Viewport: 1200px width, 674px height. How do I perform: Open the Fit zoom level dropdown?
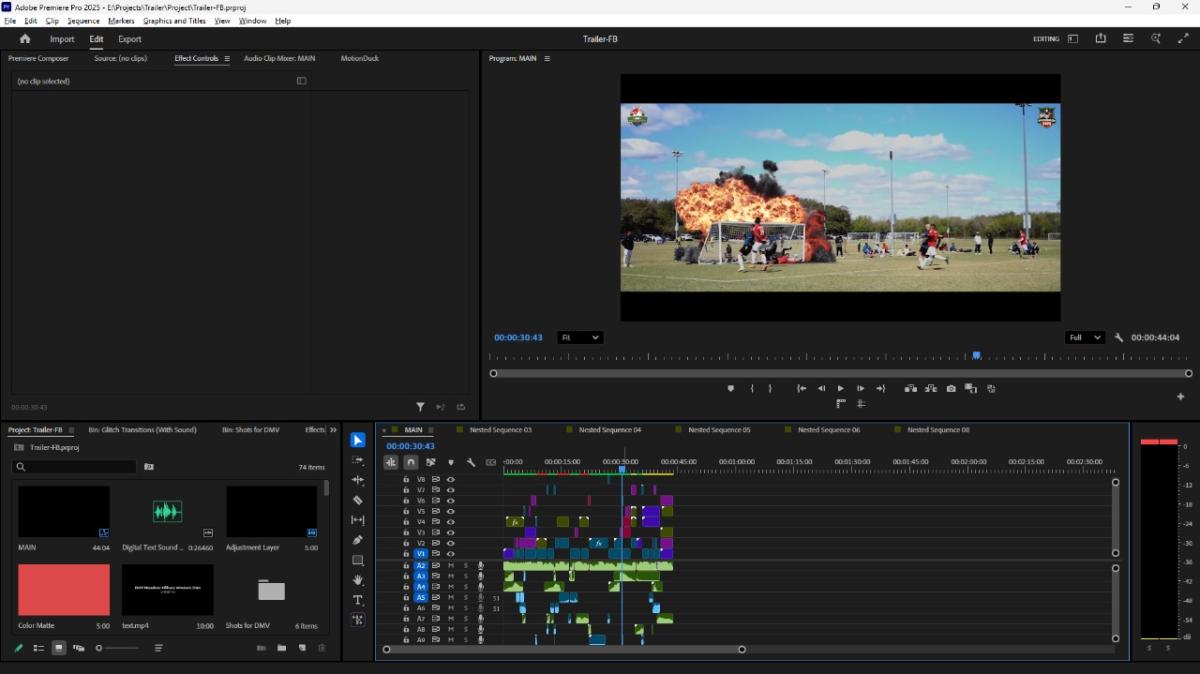pos(580,338)
